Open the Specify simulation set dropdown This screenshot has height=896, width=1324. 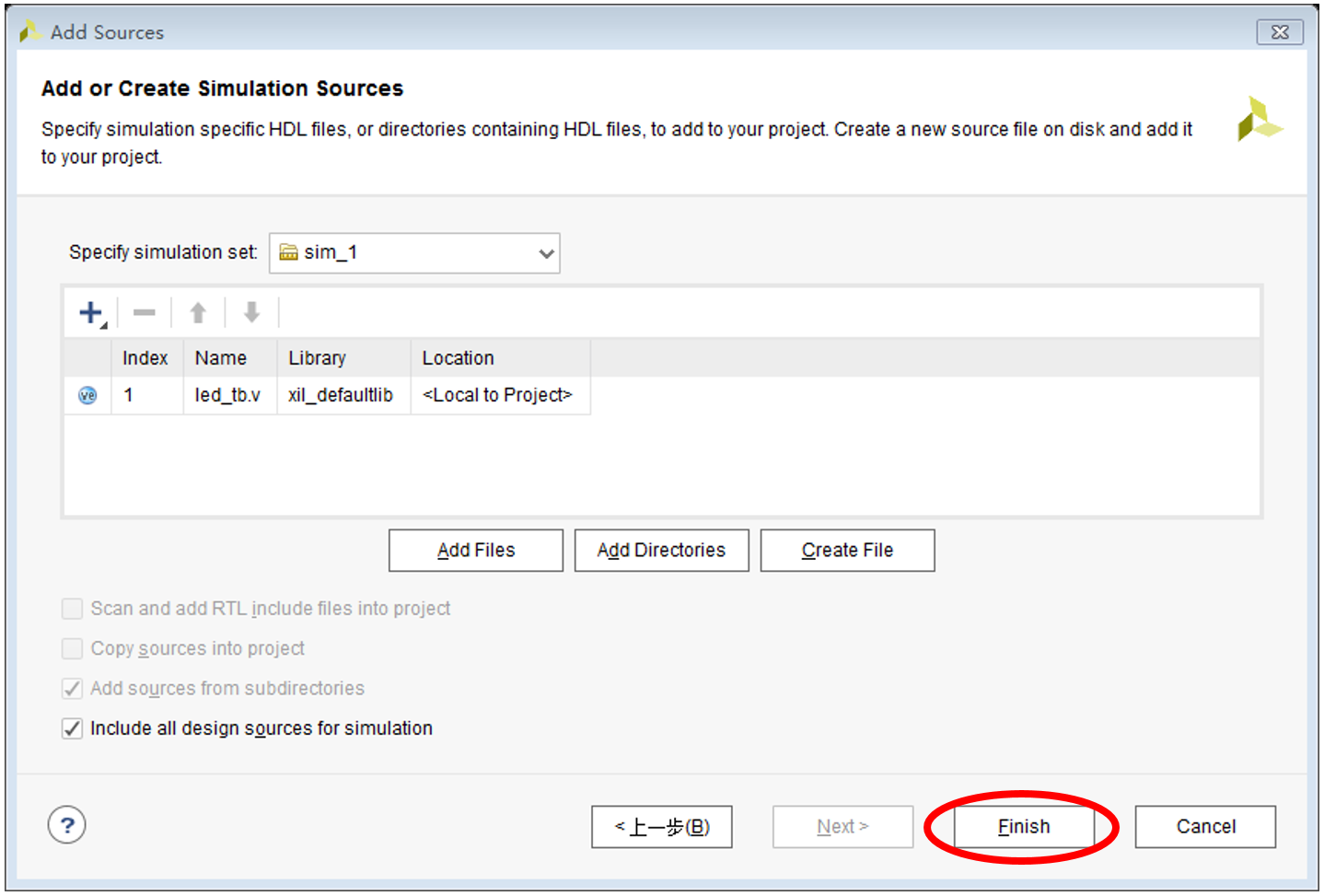click(x=414, y=252)
